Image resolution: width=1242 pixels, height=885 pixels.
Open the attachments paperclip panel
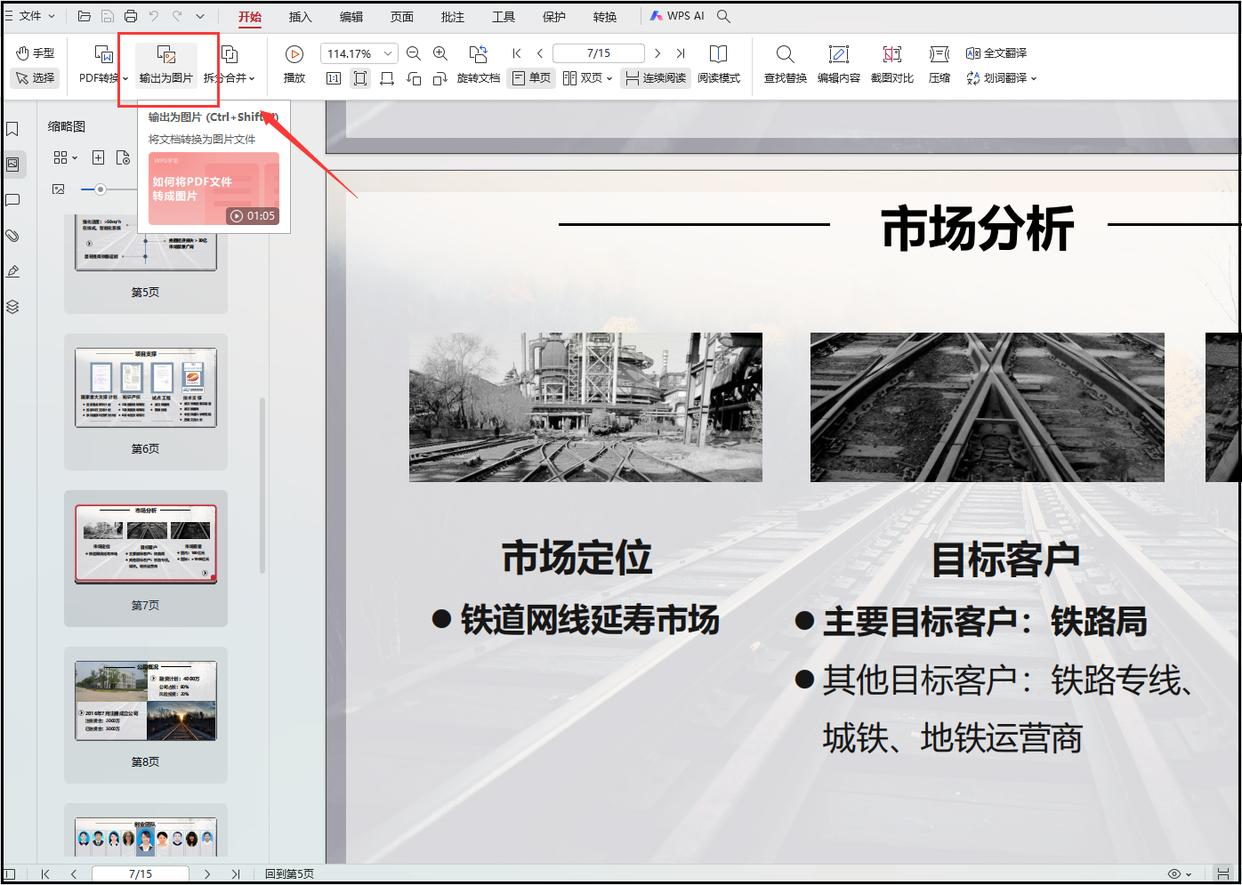tap(13, 236)
